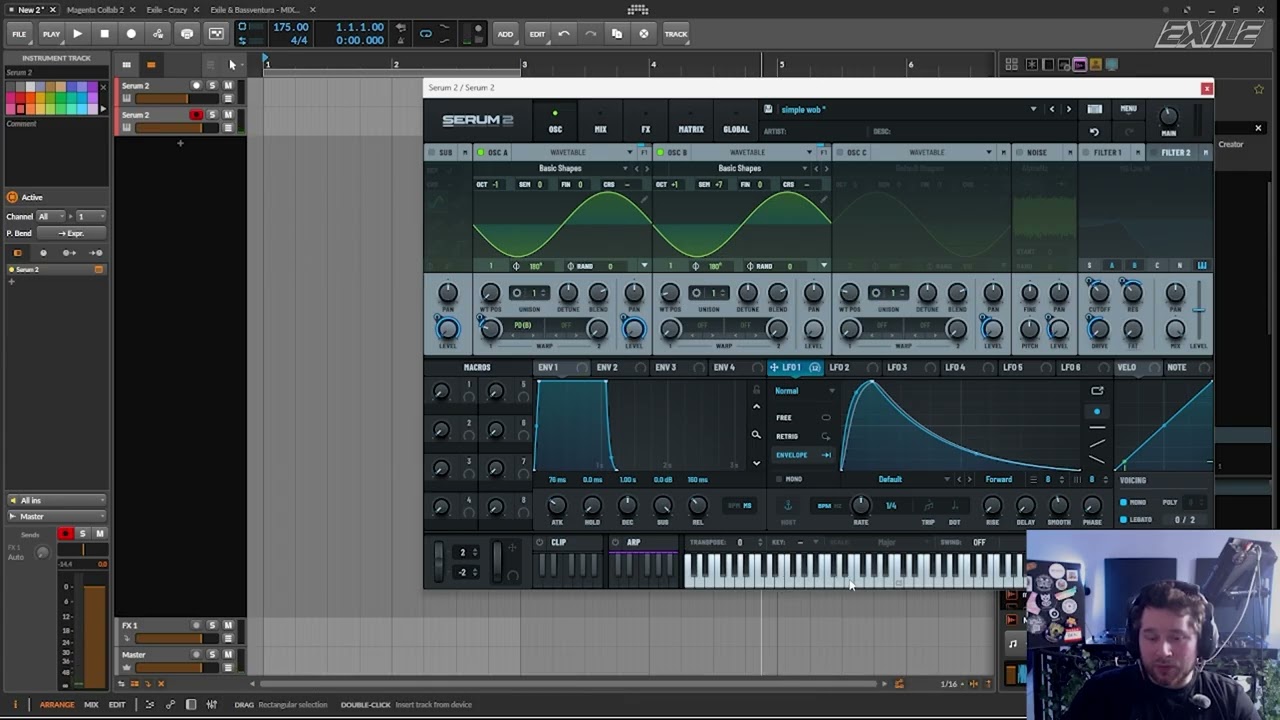The image size is (1280, 720).
Task: Go to the previous Serum preset
Action: click(1052, 109)
